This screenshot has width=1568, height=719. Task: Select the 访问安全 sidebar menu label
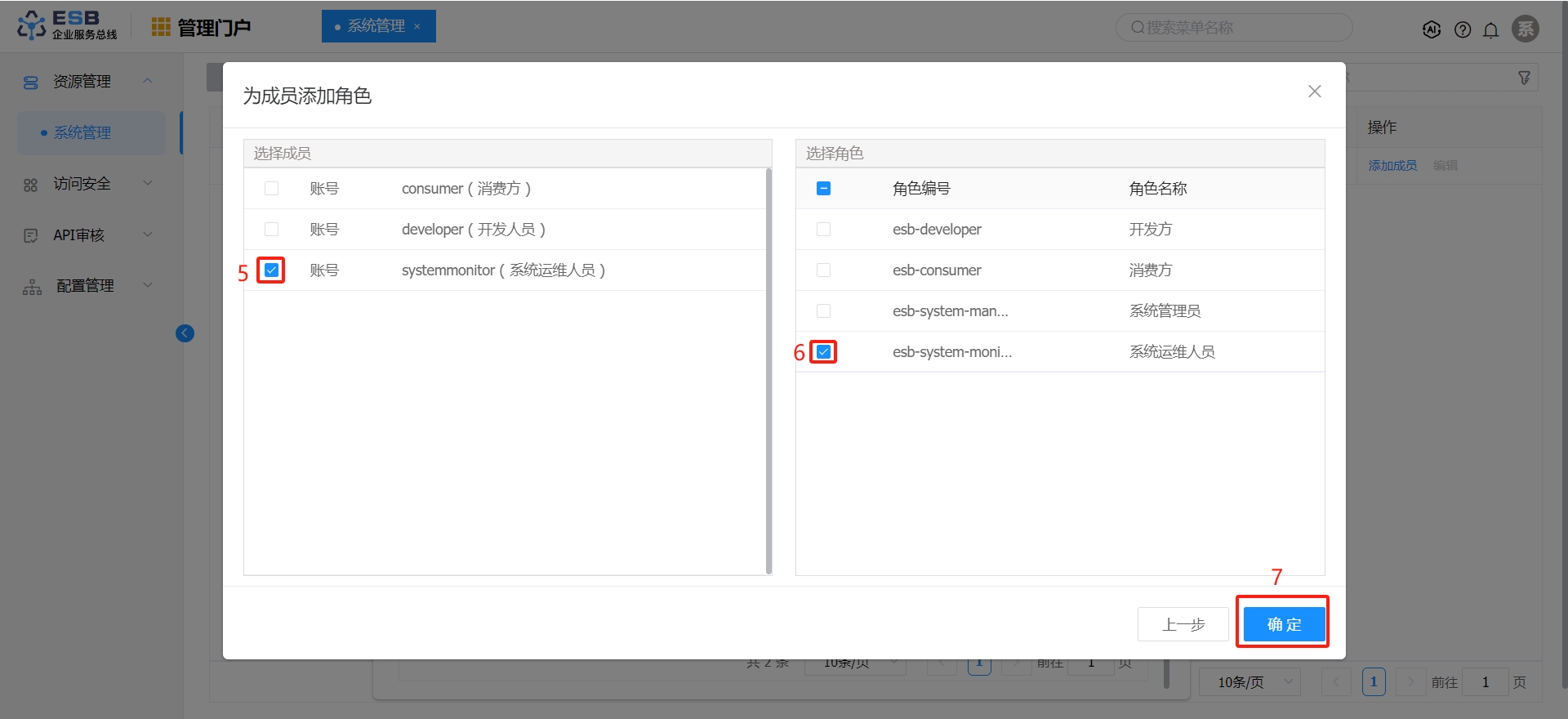[82, 184]
